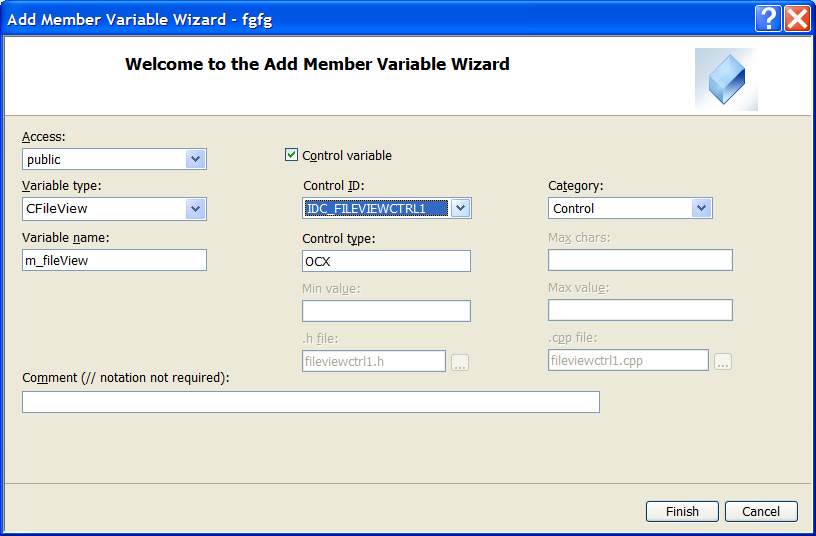The width and height of the screenshot is (816, 536).
Task: Click the question mark Help button
Action: pyautogui.click(x=767, y=18)
